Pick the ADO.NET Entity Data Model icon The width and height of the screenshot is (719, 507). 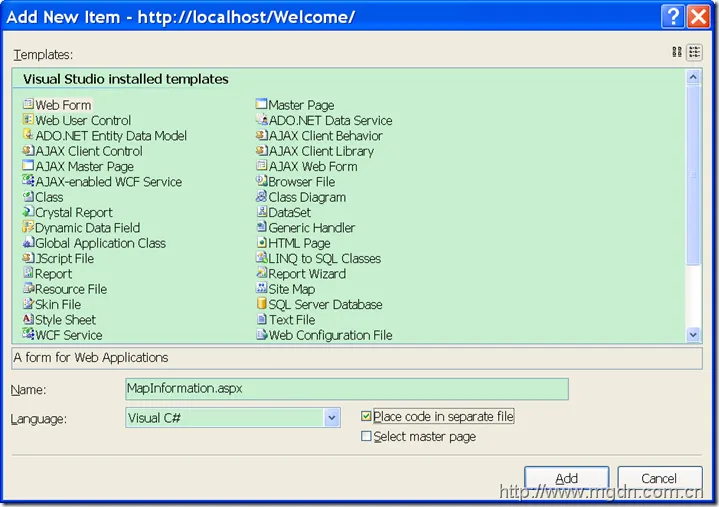coord(28,135)
